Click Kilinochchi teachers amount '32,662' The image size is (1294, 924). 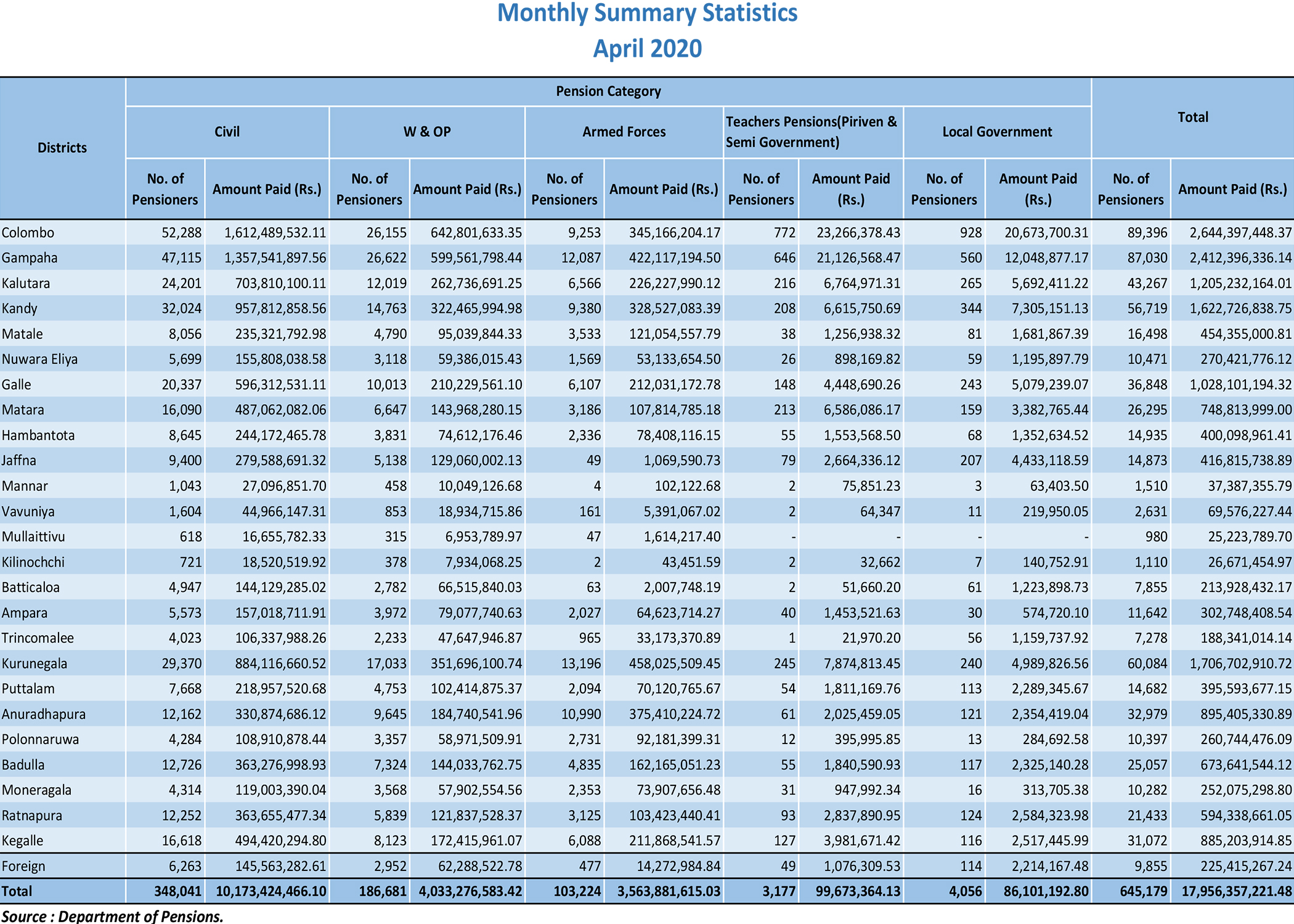point(880,562)
